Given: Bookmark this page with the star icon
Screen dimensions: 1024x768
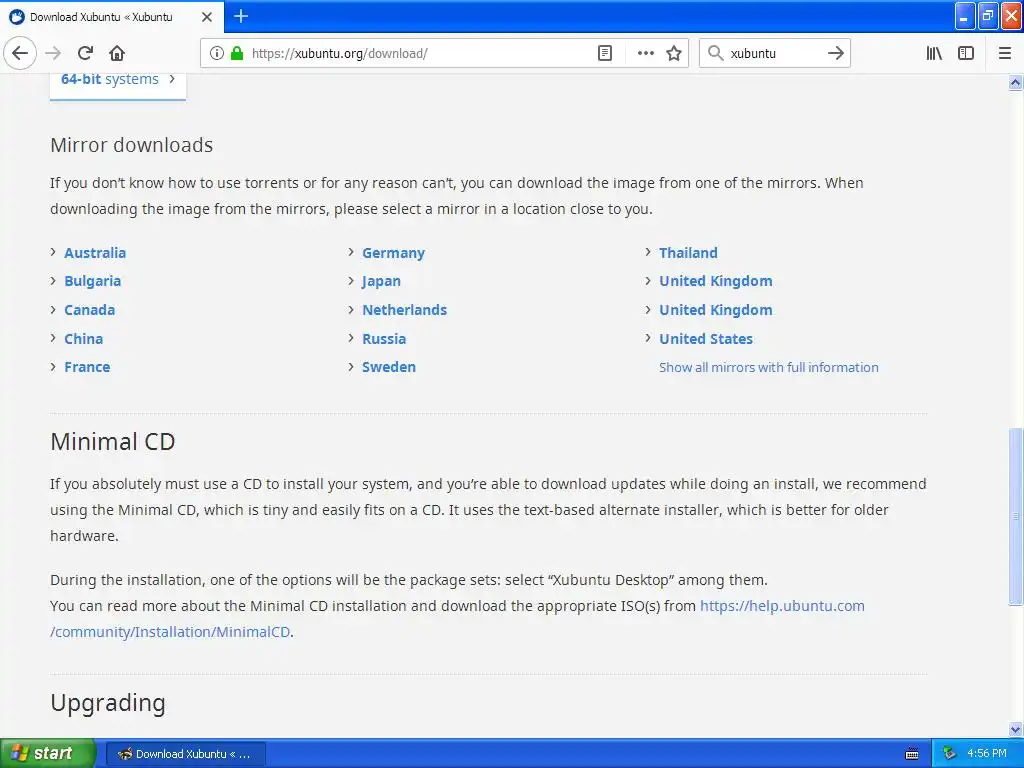Looking at the screenshot, I should [x=674, y=53].
